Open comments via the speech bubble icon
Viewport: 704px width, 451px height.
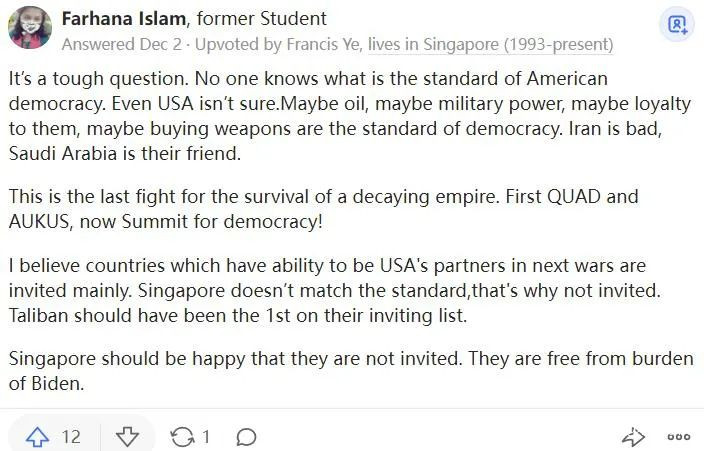(x=246, y=437)
